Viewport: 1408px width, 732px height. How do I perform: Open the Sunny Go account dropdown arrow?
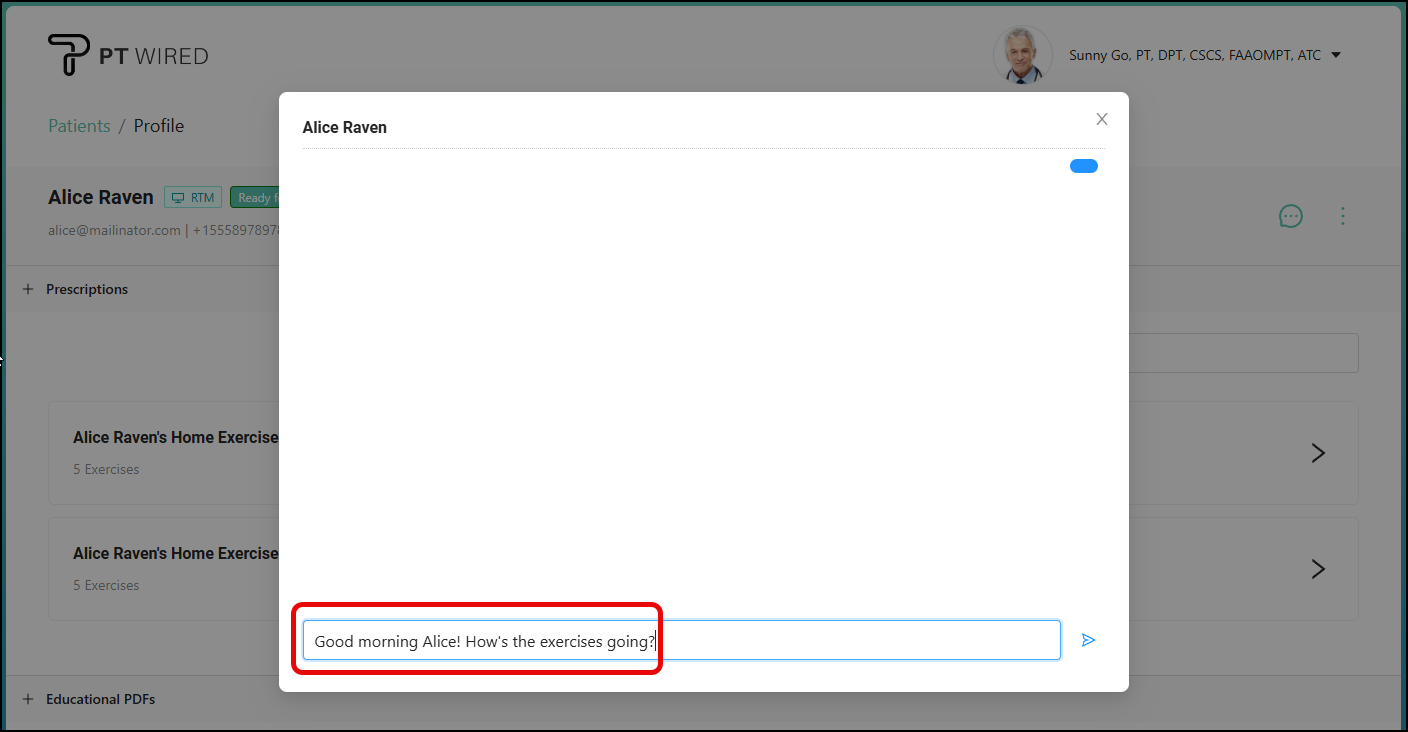pyautogui.click(x=1336, y=55)
